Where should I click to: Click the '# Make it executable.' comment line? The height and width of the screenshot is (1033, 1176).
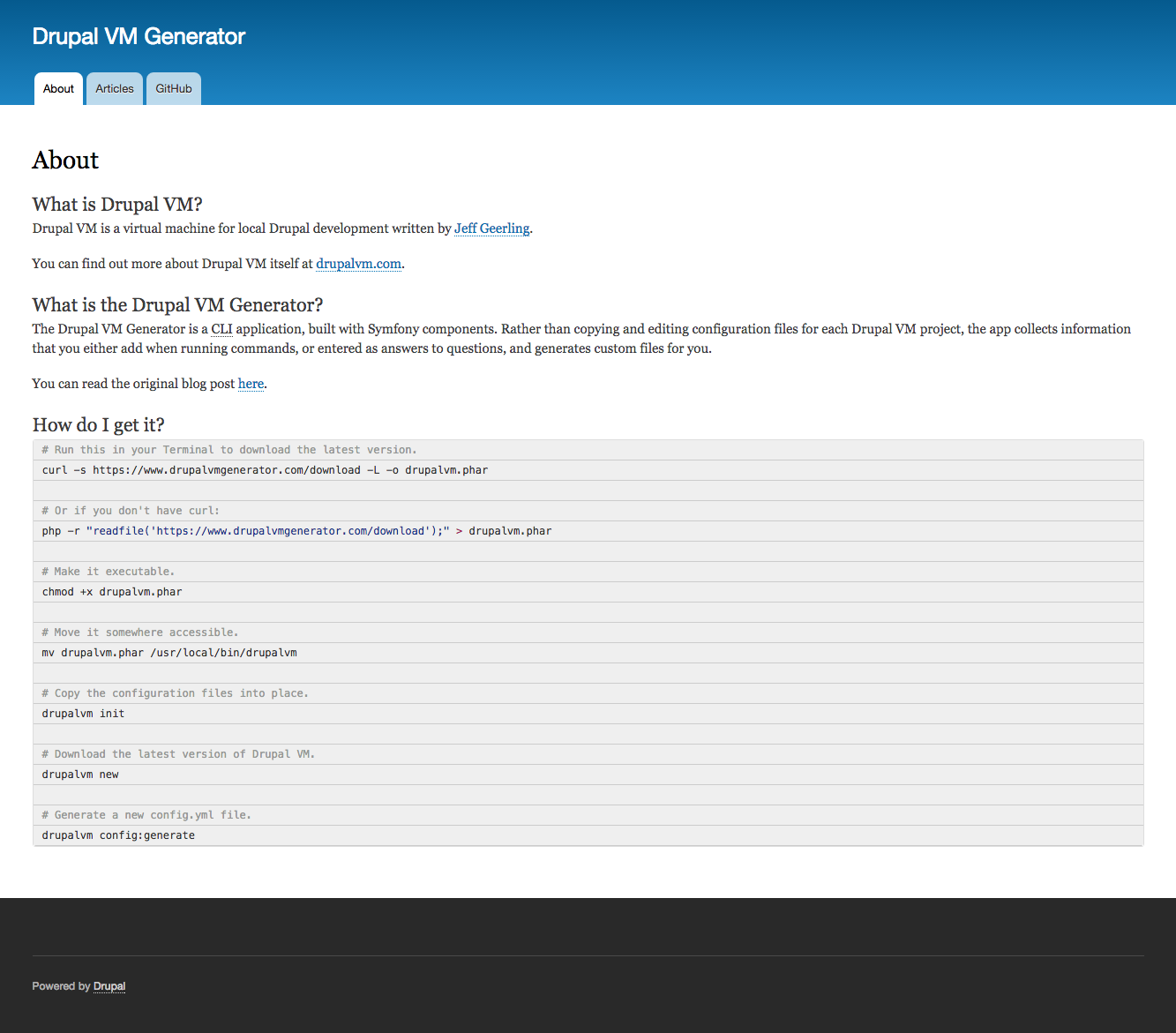tap(108, 572)
